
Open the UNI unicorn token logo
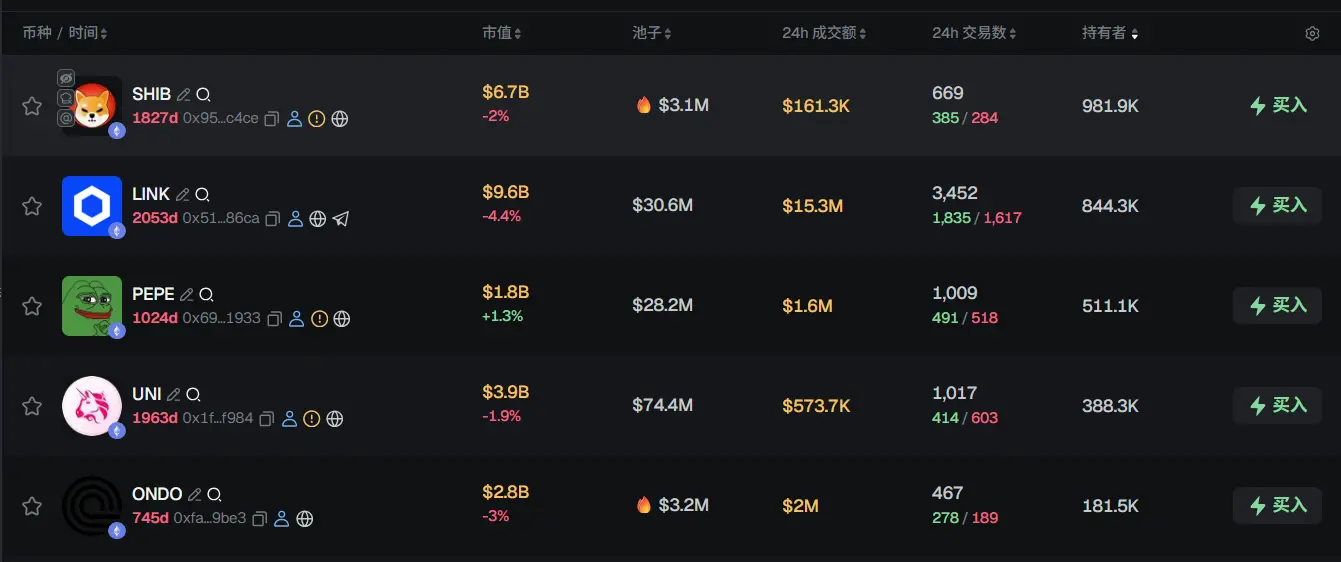click(92, 406)
